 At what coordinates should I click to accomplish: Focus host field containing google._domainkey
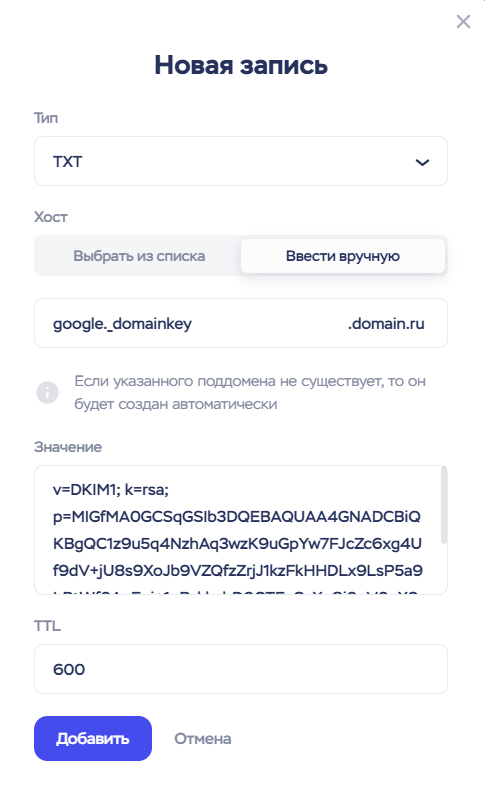click(241, 323)
